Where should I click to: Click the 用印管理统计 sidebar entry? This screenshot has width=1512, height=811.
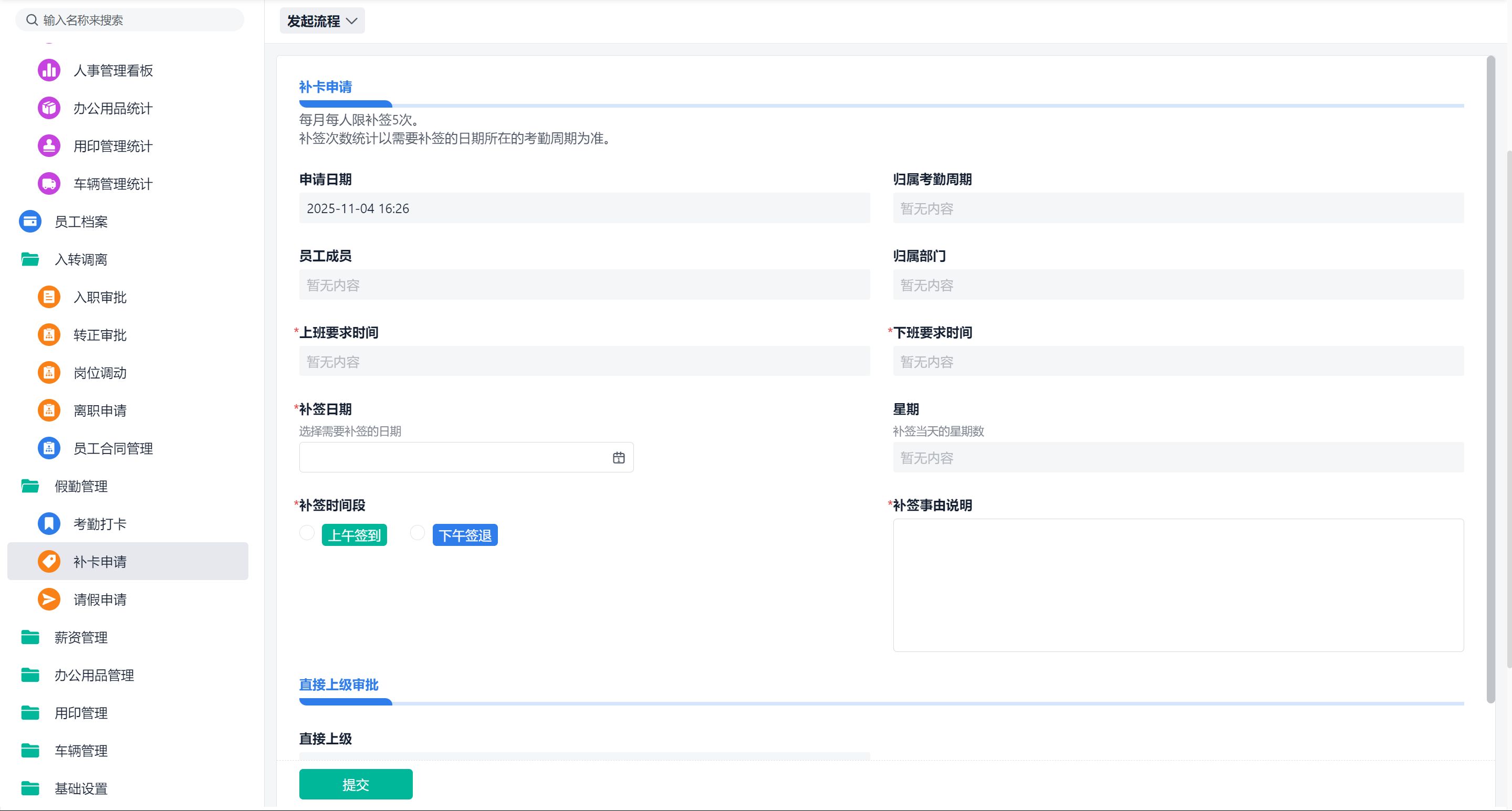tap(113, 146)
